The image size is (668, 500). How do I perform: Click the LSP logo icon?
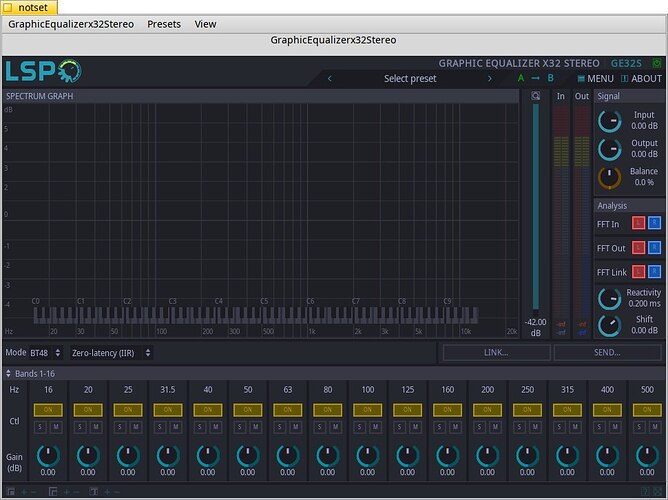pyautogui.click(x=43, y=71)
